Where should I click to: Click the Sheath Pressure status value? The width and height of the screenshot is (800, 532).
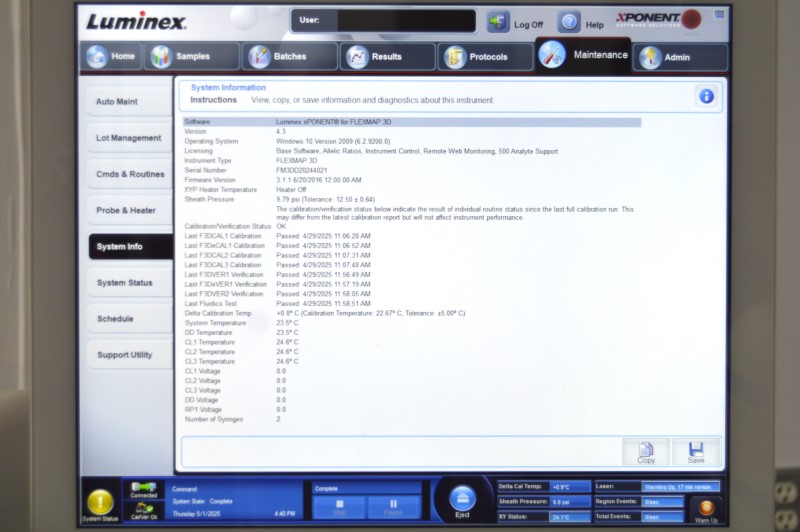(x=570, y=502)
